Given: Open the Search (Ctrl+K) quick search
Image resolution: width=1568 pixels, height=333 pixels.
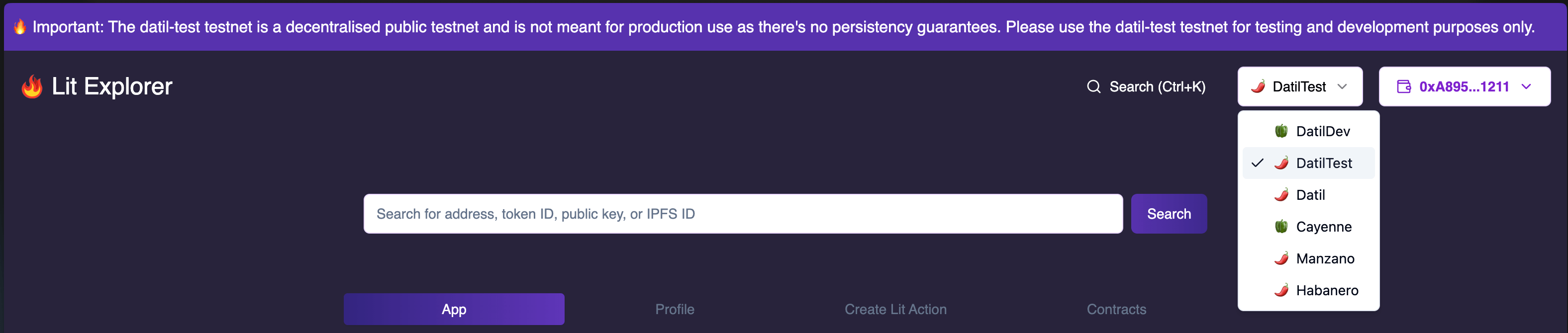Looking at the screenshot, I should tap(1157, 87).
